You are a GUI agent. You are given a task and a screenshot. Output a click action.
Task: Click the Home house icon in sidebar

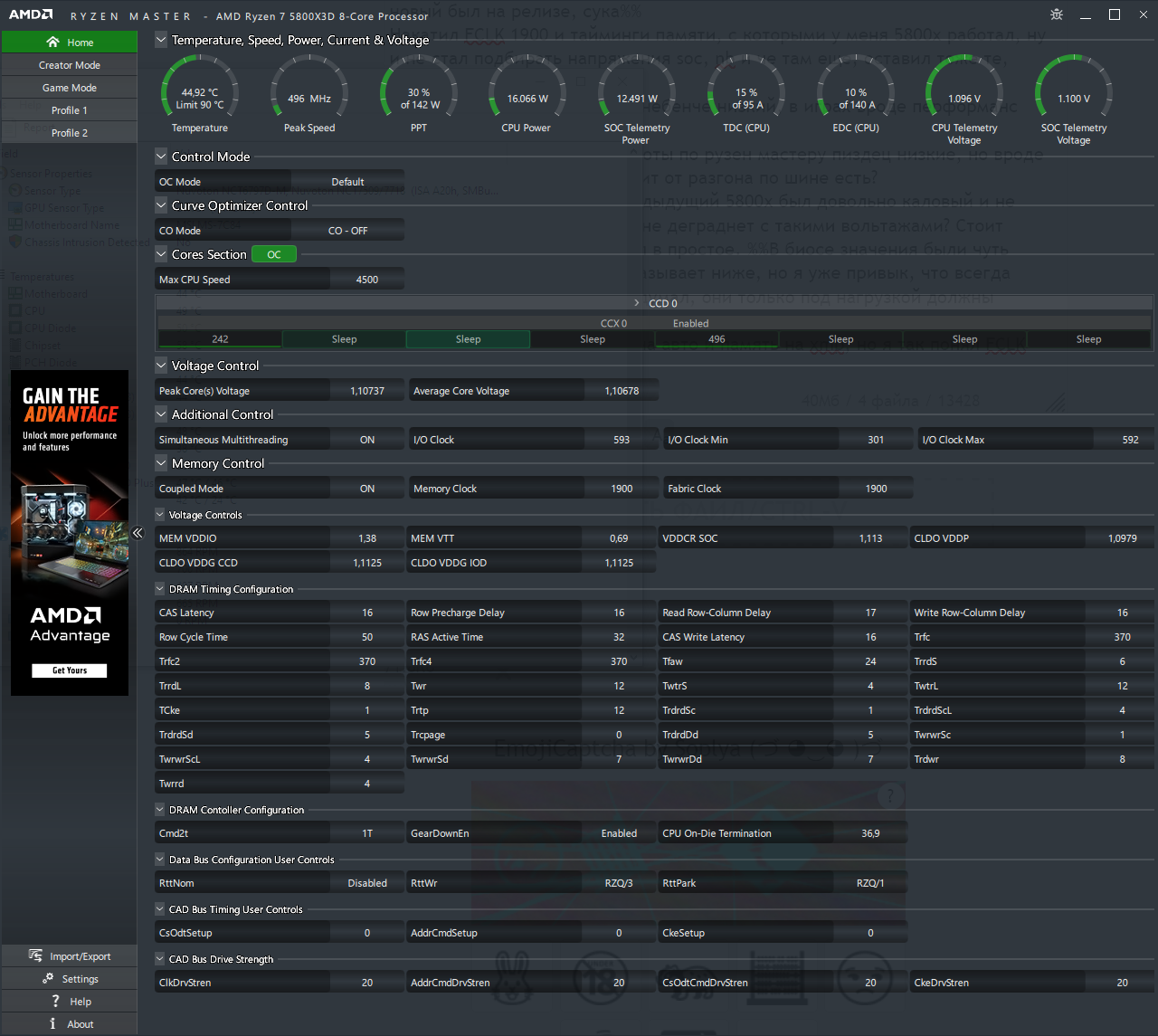(x=52, y=42)
